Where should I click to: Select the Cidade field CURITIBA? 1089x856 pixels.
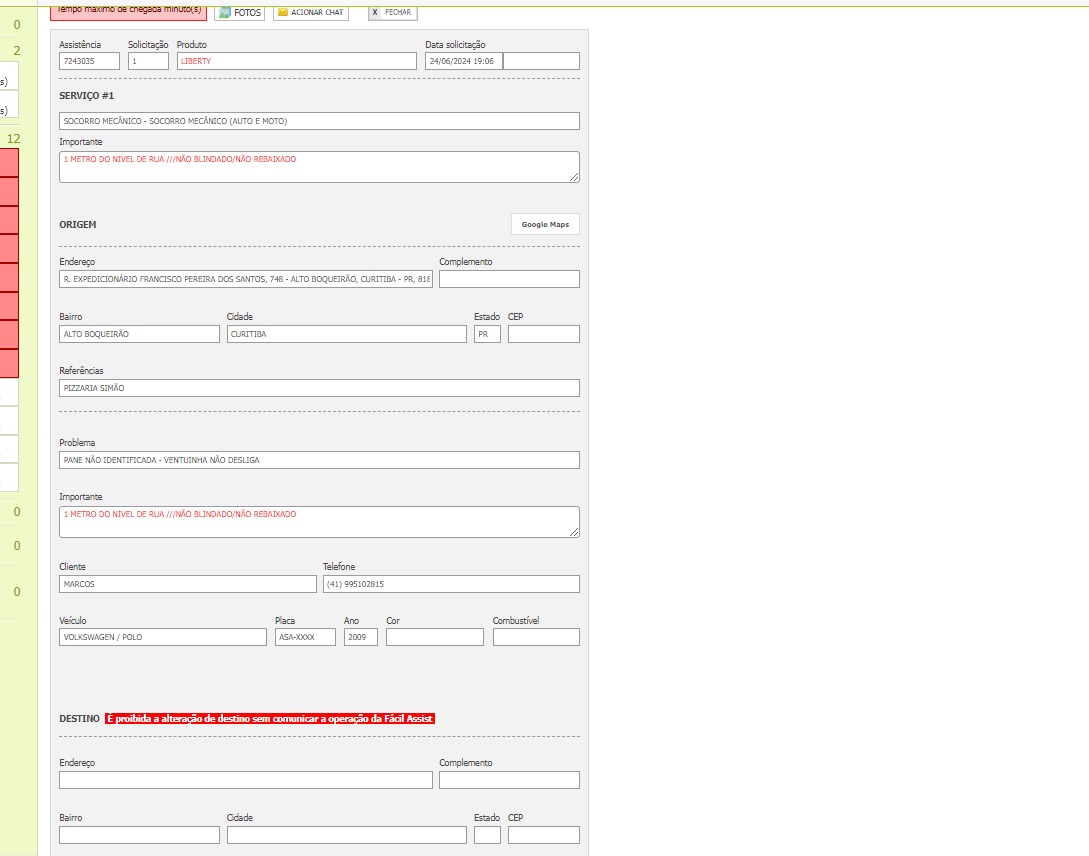click(x=347, y=334)
